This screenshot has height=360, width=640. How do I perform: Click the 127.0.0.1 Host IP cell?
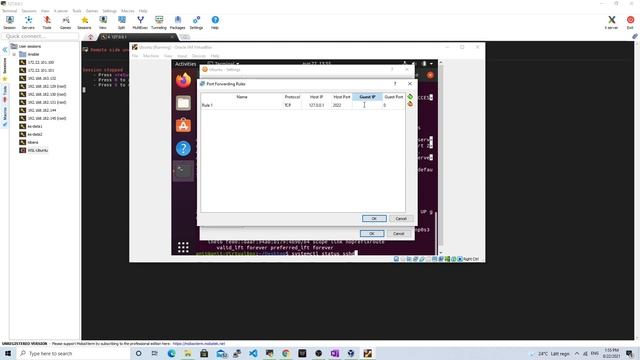pos(316,105)
